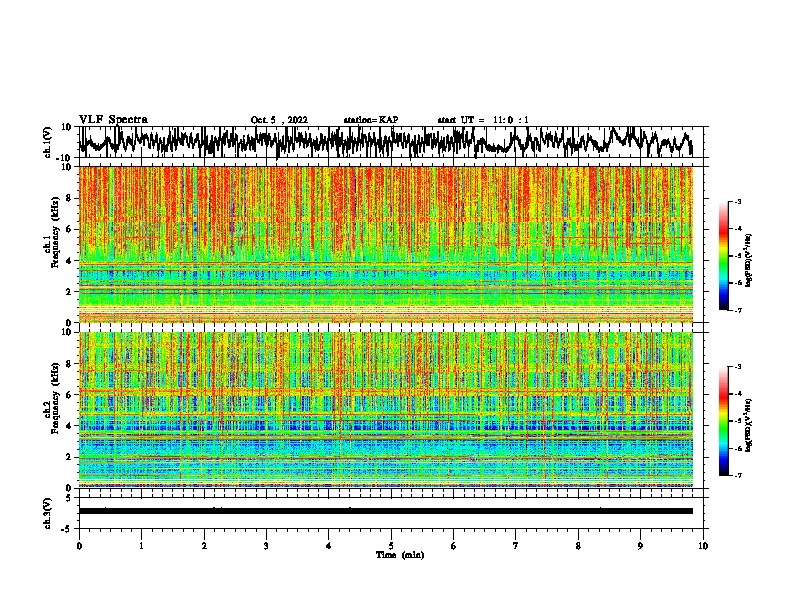Click time axis tick label "6"
792x612 pixels.
[453, 546]
